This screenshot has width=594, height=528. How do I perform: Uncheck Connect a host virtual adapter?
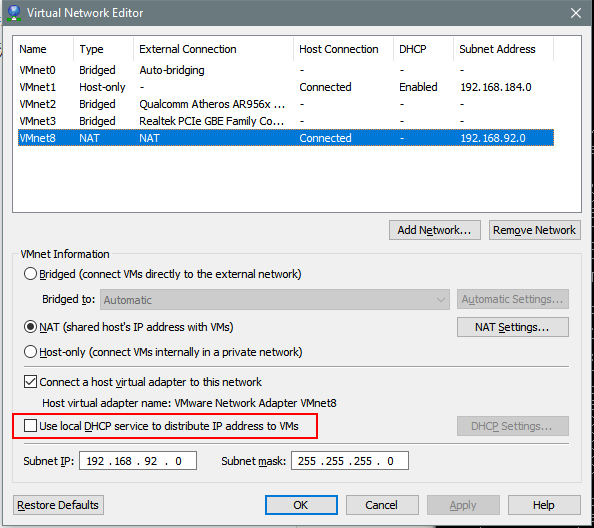point(30,382)
